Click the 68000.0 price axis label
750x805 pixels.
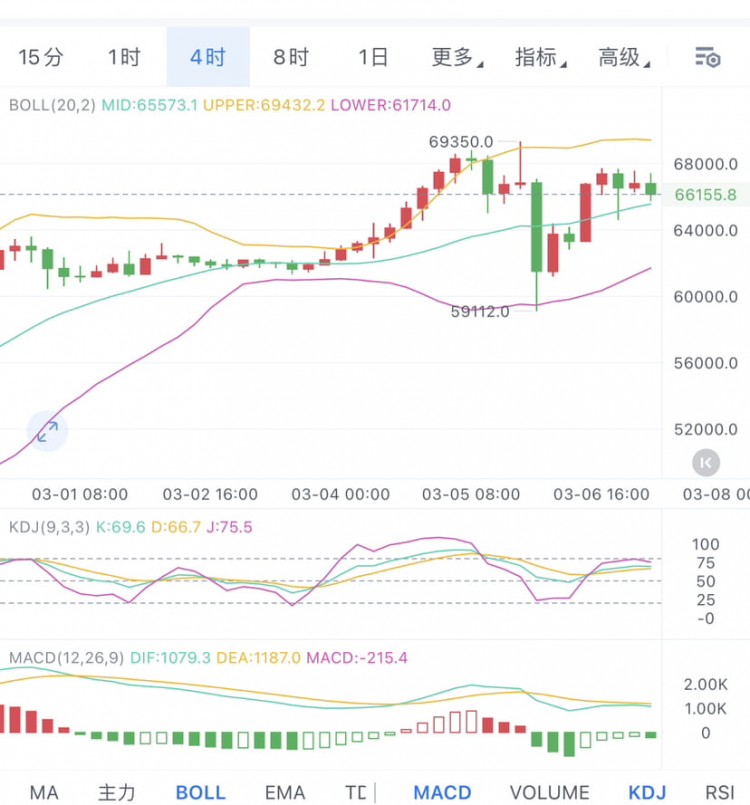(x=705, y=164)
